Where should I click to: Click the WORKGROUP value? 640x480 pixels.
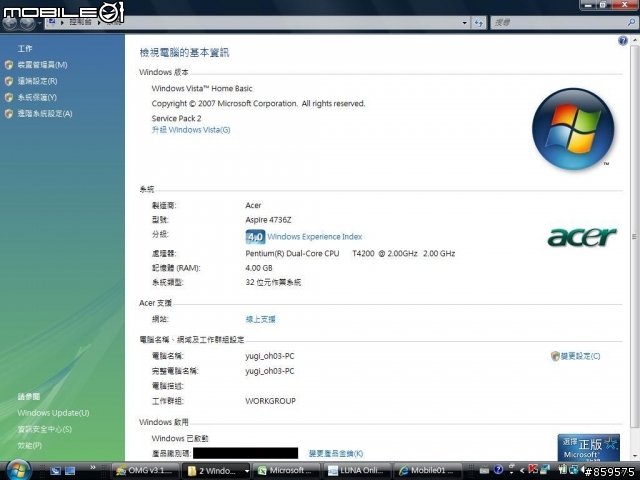270,401
